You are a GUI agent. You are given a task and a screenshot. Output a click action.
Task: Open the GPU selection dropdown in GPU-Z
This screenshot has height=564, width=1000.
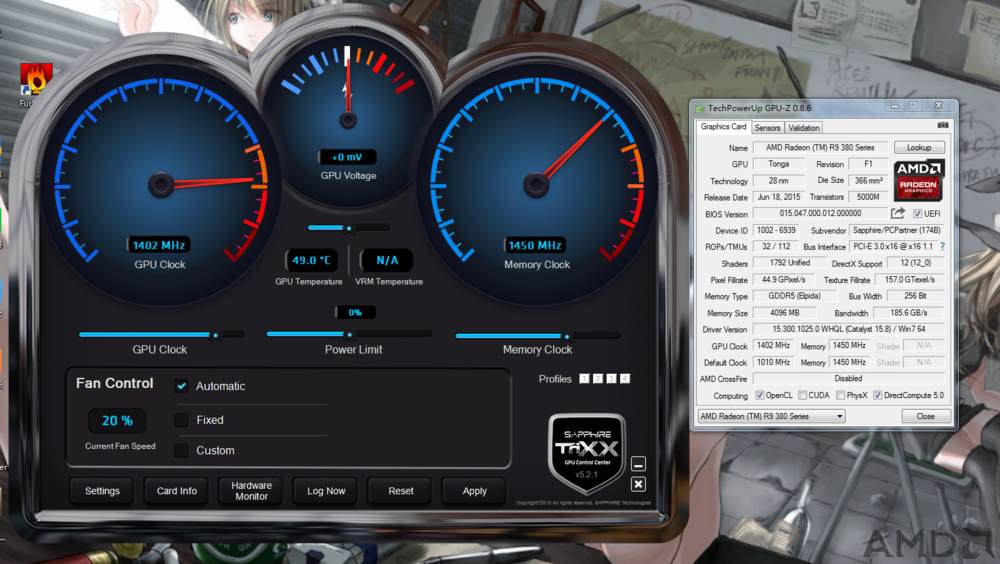click(x=772, y=416)
